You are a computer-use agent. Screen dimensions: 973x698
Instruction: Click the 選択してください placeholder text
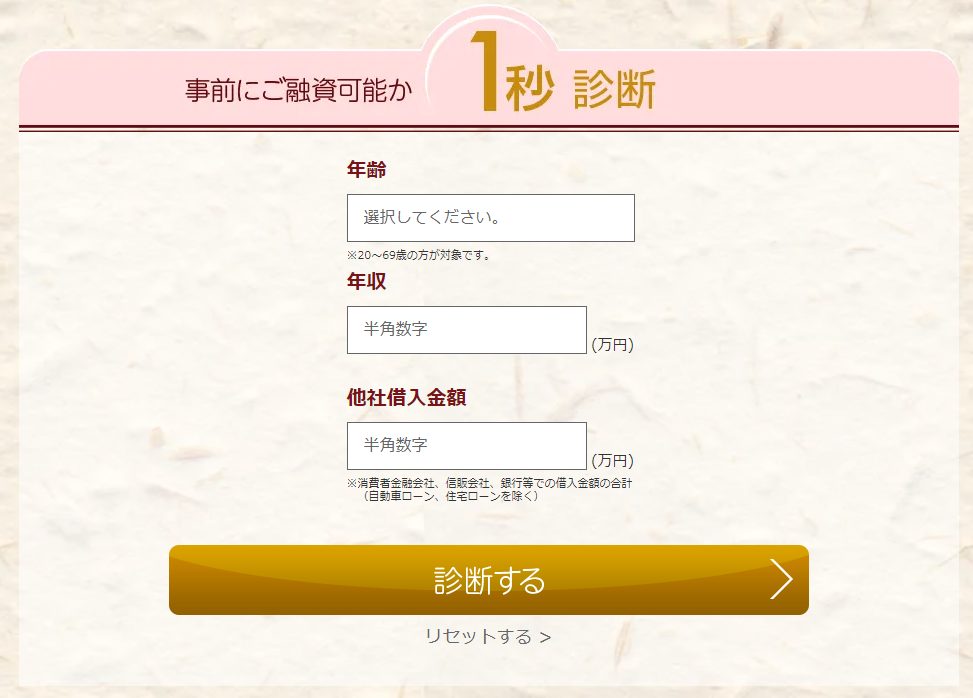(x=431, y=218)
